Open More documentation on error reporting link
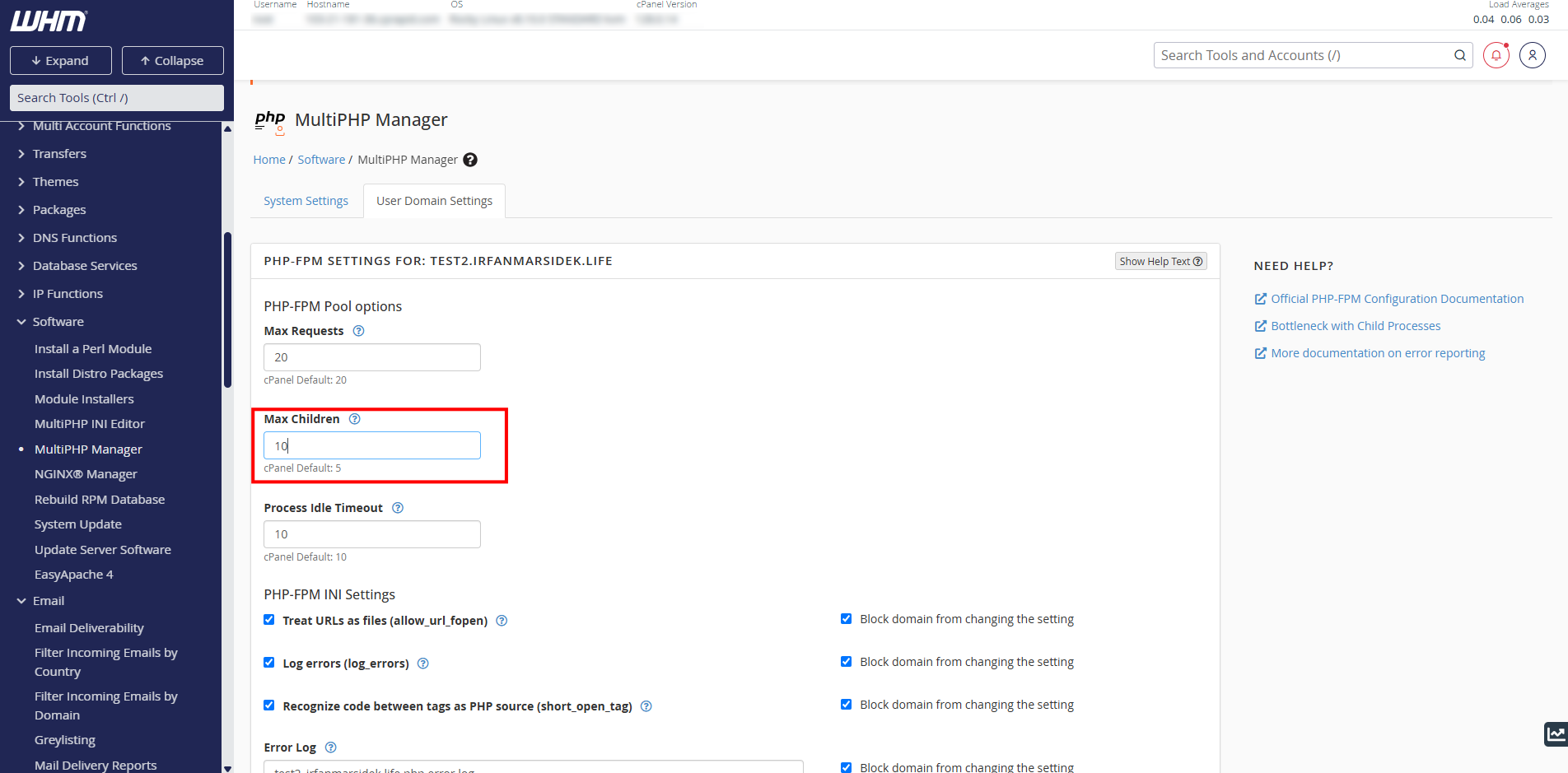Image resolution: width=1568 pixels, height=773 pixels. click(x=1378, y=353)
